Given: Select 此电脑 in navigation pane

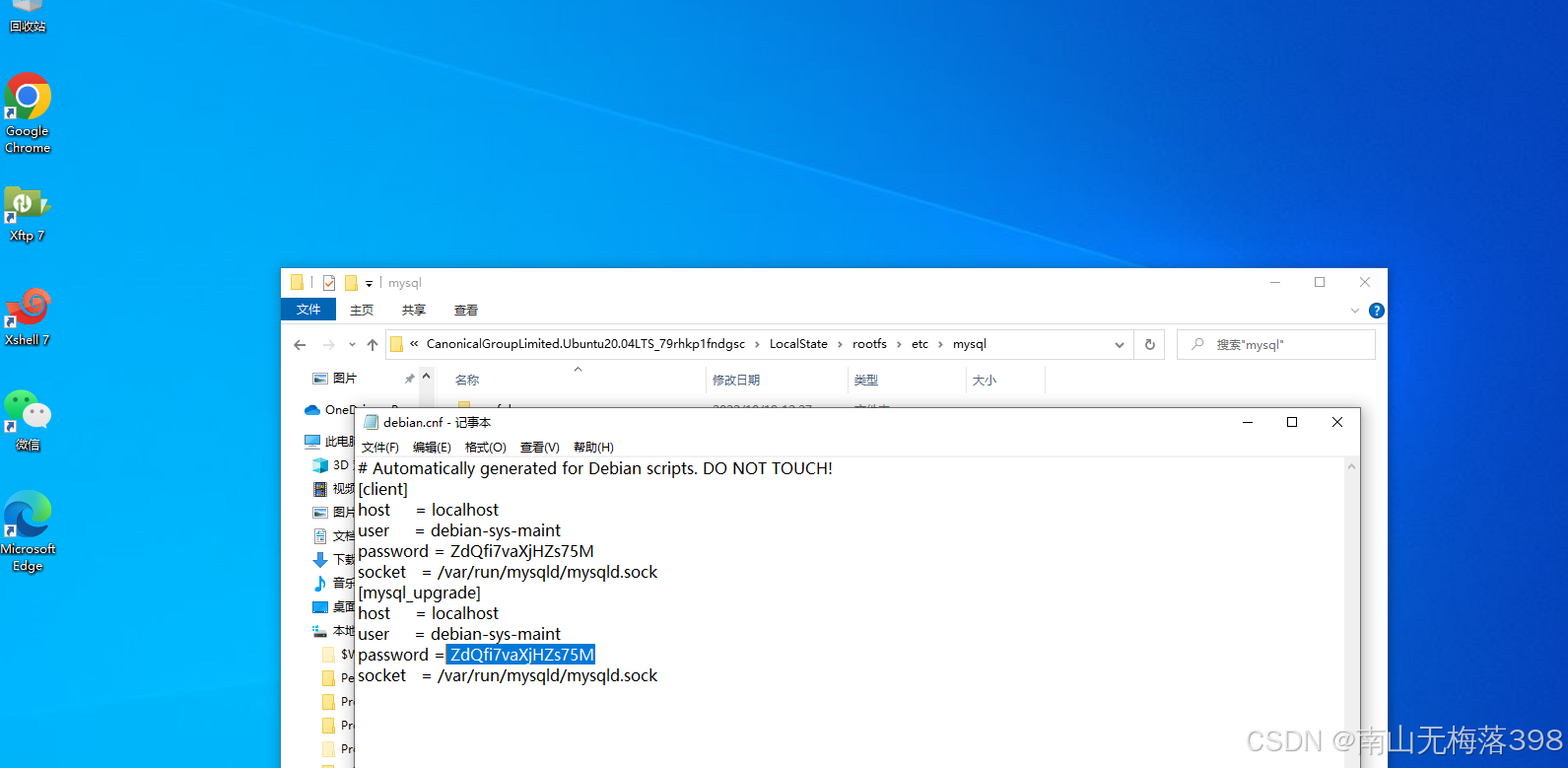Looking at the screenshot, I should tap(329, 442).
